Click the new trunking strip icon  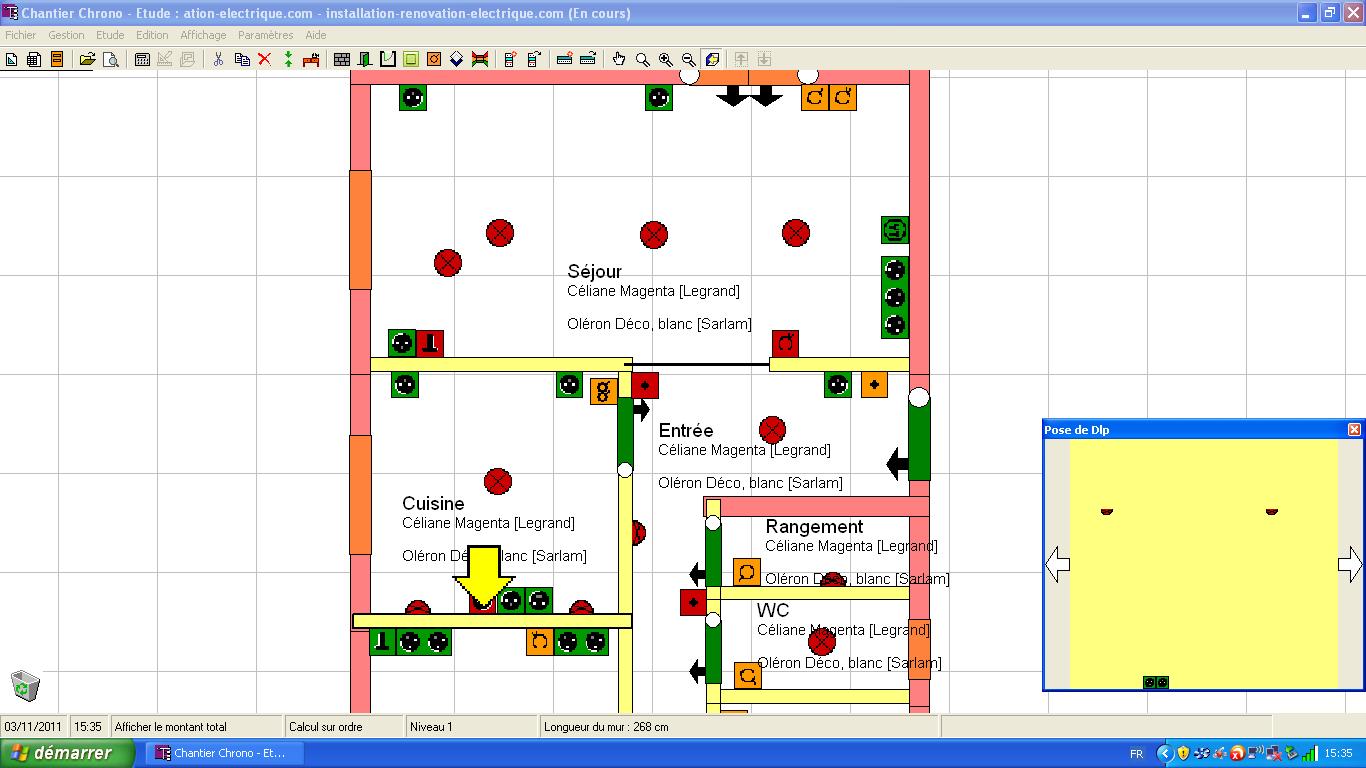[564, 60]
